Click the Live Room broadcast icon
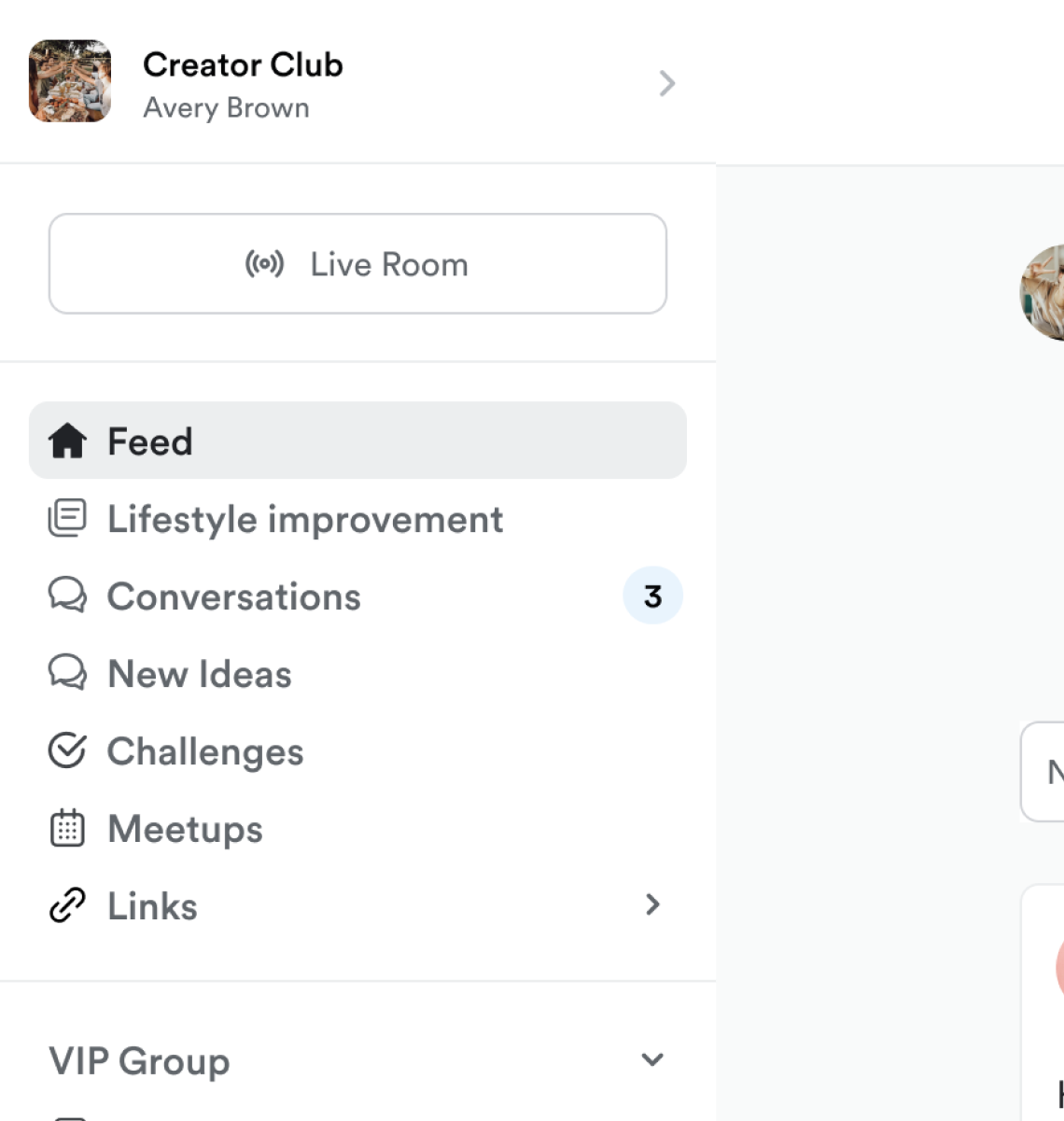The height and width of the screenshot is (1121, 1064). 264,264
